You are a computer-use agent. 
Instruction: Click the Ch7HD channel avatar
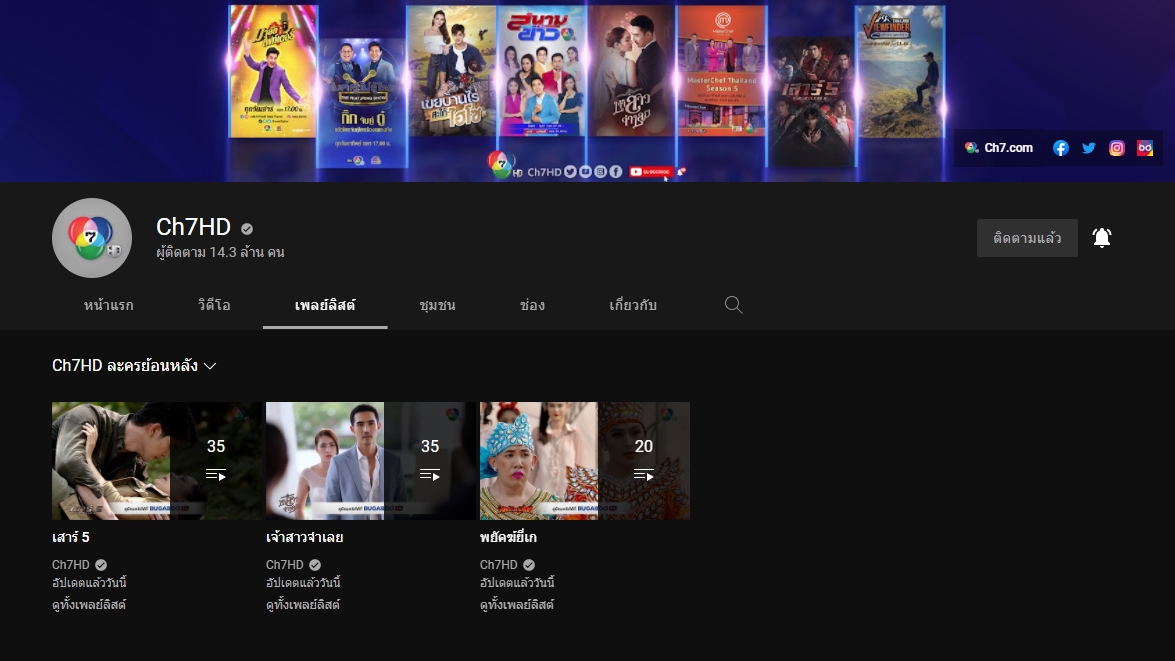[91, 238]
